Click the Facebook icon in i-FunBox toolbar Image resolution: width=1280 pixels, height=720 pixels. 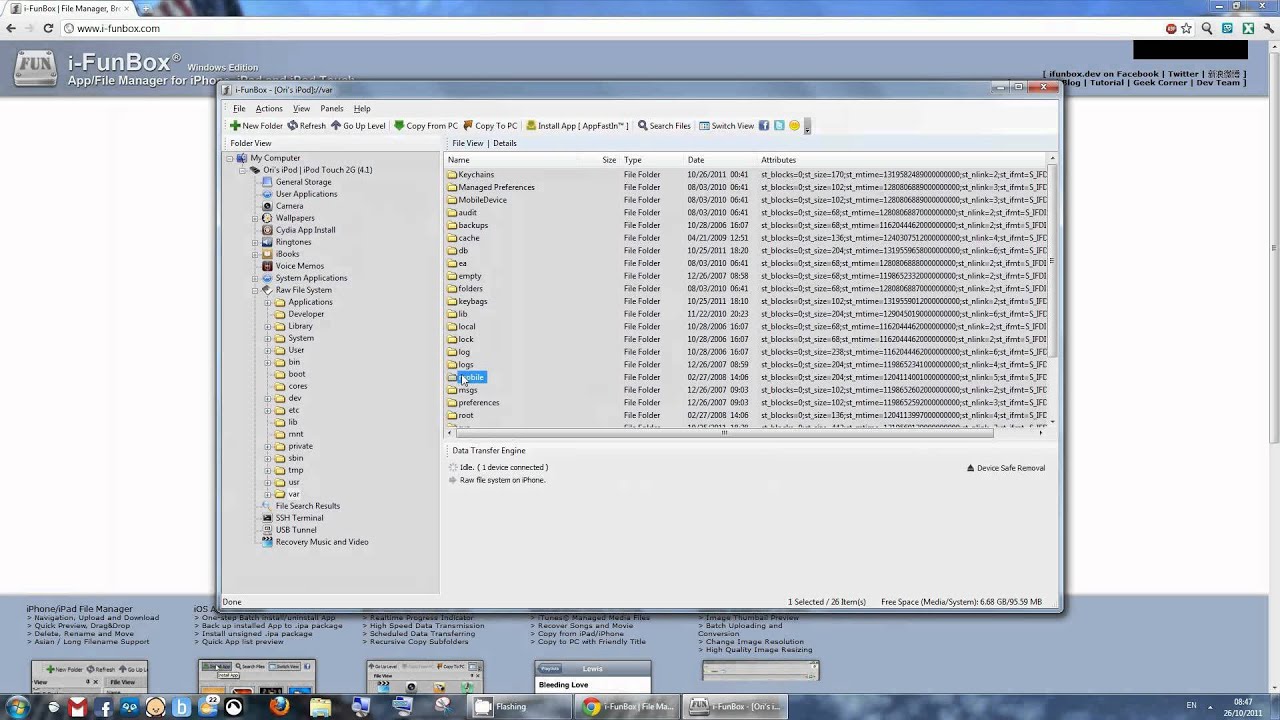pos(764,126)
